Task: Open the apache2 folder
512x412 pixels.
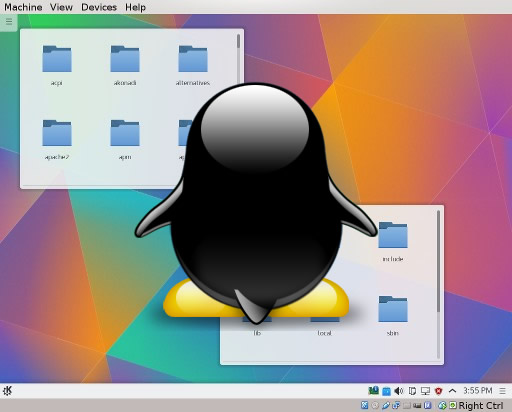Action: pyautogui.click(x=57, y=140)
